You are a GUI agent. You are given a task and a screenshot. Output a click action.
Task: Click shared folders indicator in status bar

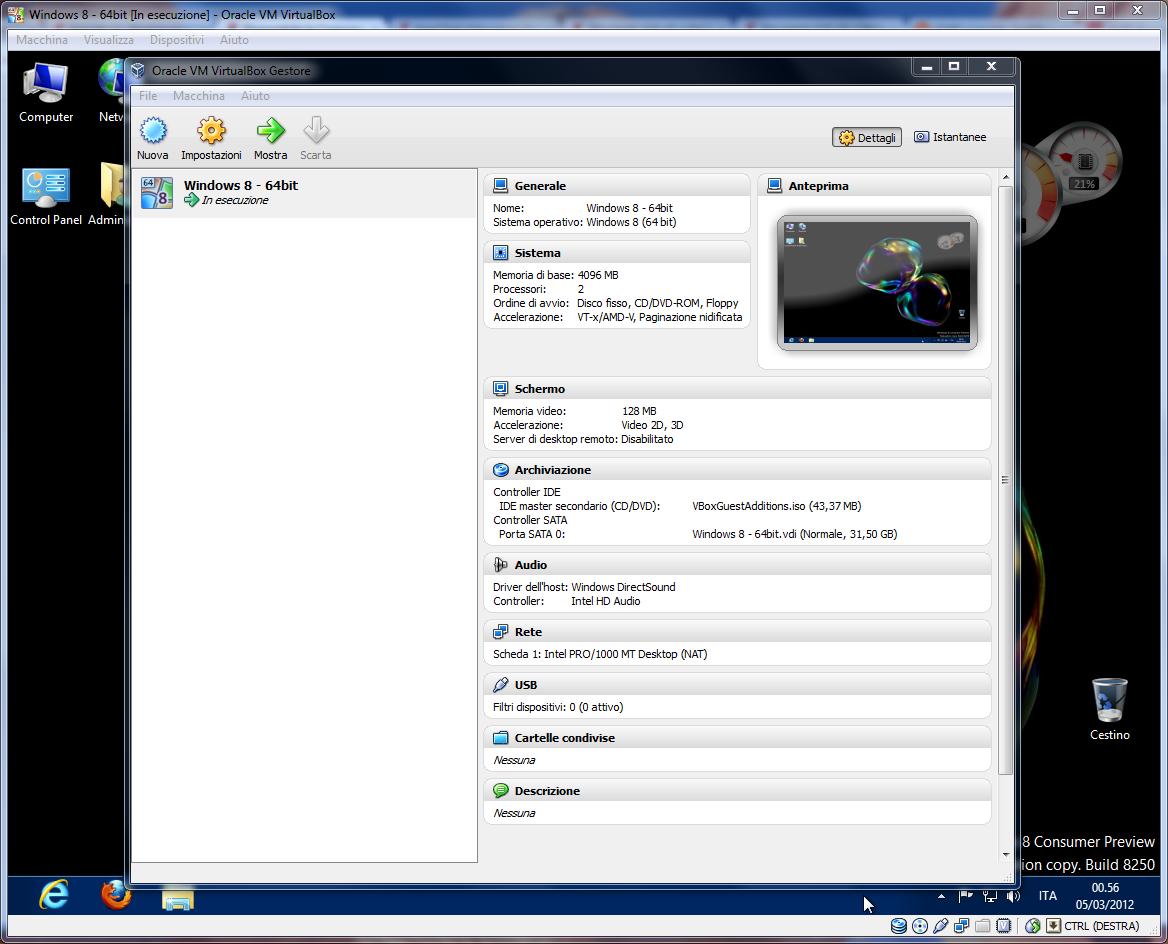[983, 926]
